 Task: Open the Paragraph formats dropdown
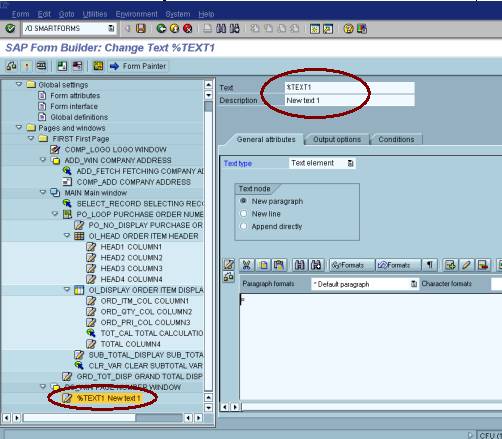(414, 284)
